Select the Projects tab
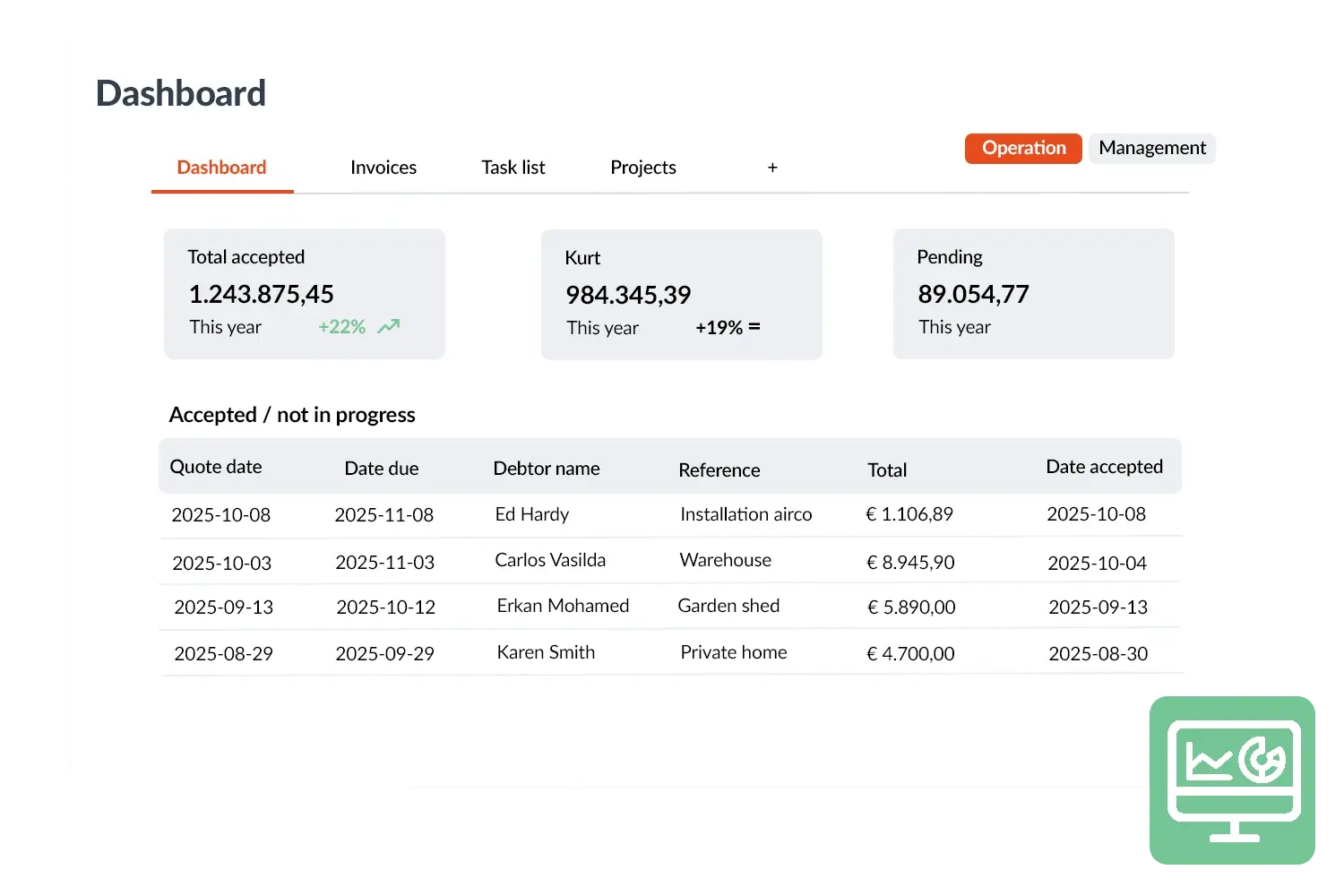The image size is (1344, 896). coord(642,168)
